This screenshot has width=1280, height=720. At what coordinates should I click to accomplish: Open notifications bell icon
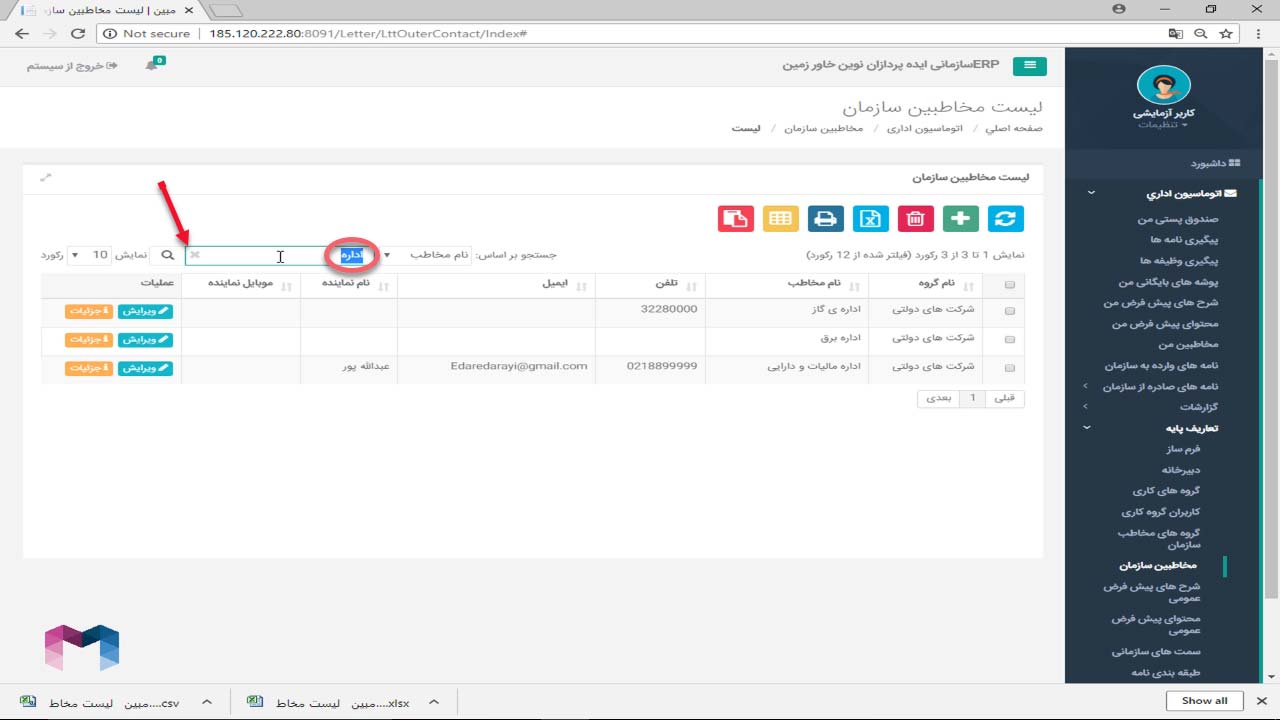[x=152, y=66]
